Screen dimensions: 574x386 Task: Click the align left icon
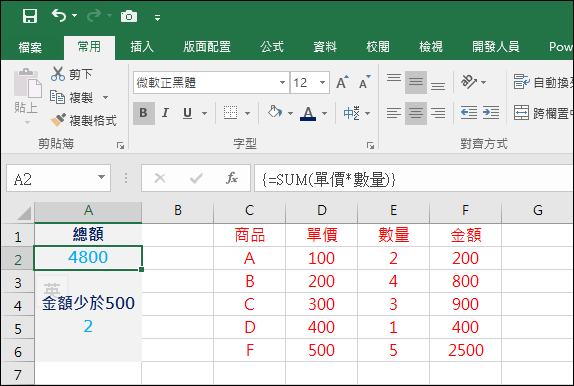(394, 113)
